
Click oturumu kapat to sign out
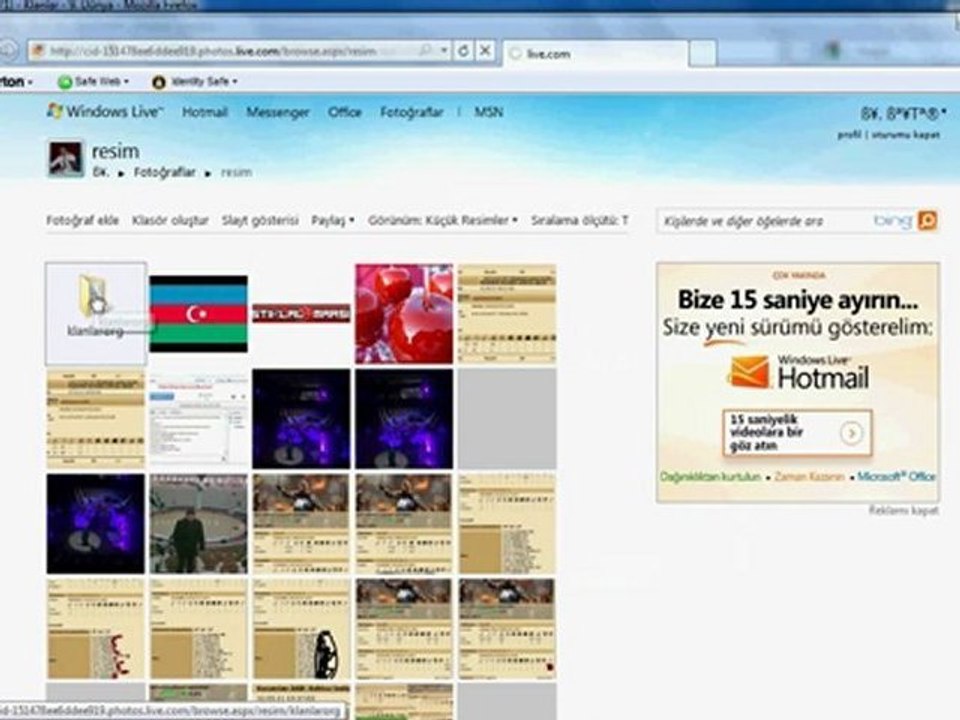tap(906, 135)
